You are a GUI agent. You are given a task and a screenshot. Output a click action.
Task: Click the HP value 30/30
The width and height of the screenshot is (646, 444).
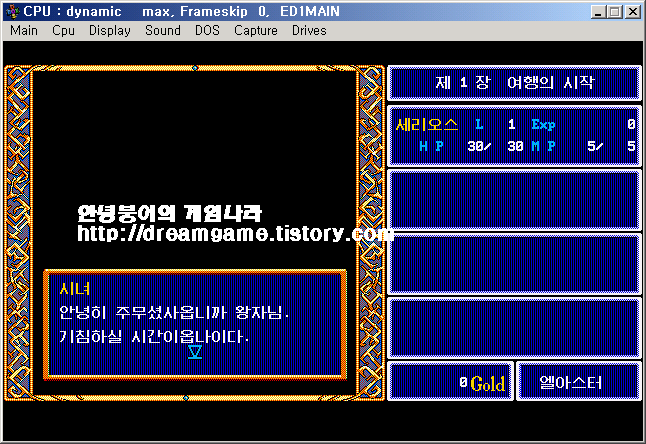(x=495, y=146)
